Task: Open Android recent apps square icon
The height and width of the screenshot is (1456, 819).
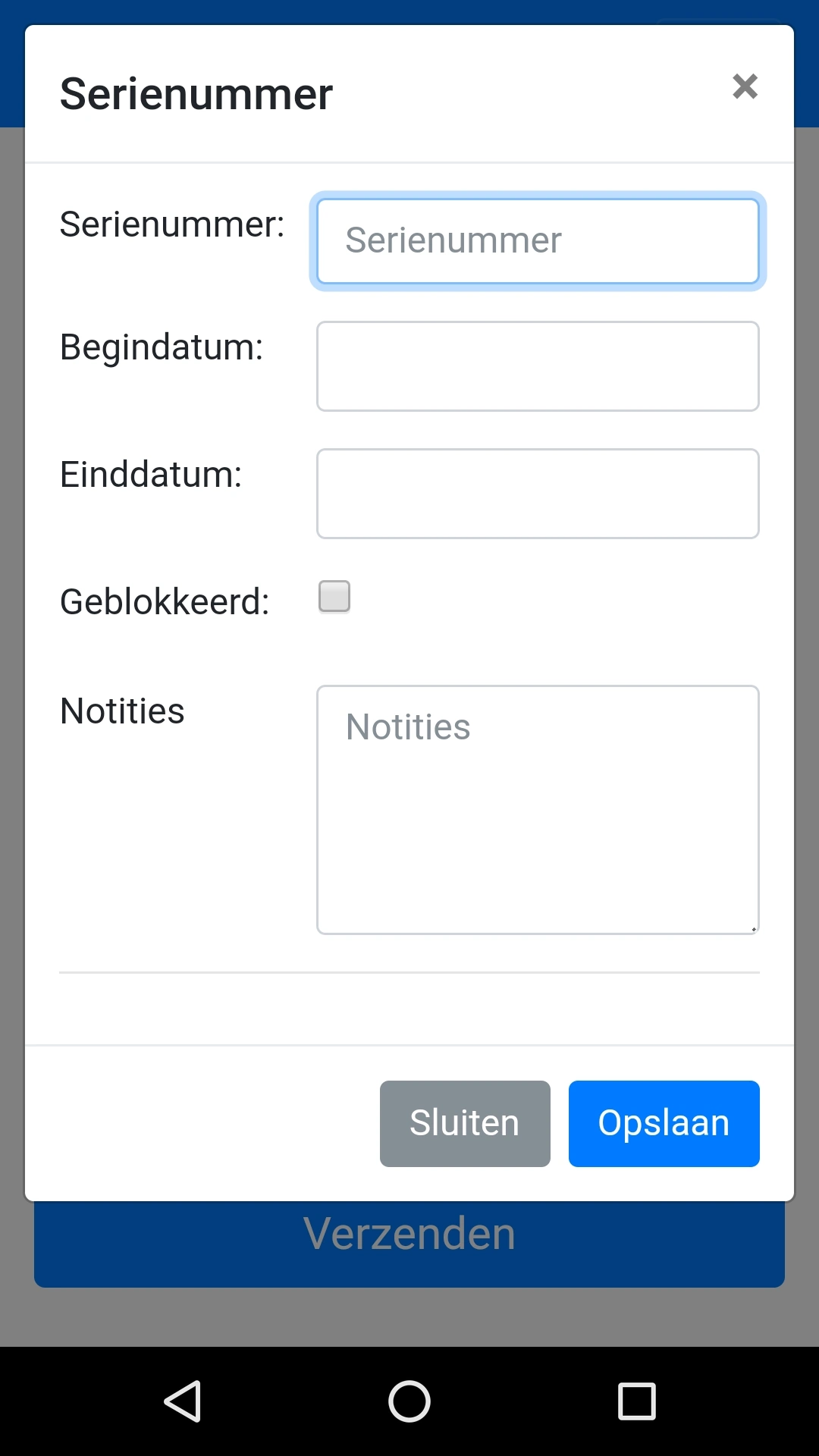Action: click(x=636, y=1401)
